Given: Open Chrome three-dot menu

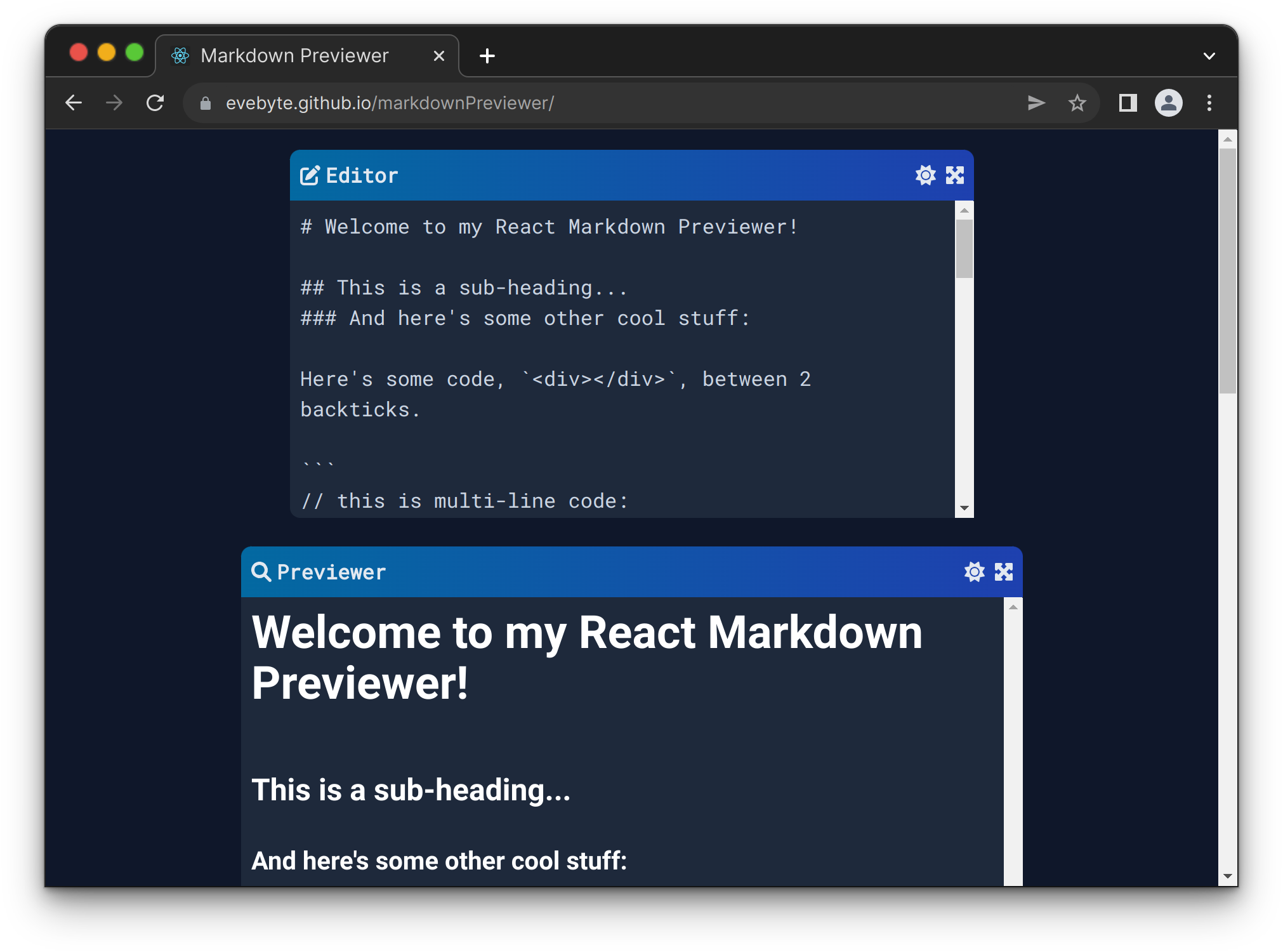Looking at the screenshot, I should point(1209,103).
